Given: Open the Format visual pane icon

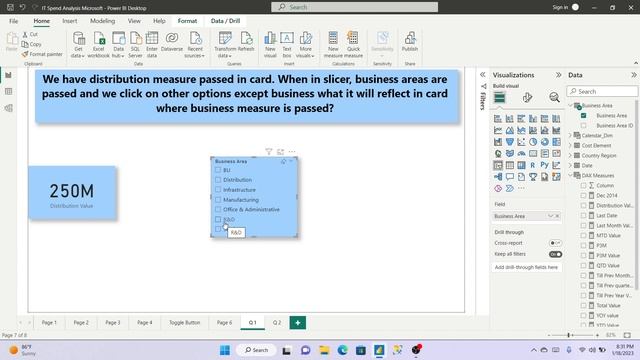Looking at the screenshot, I should point(527,98).
